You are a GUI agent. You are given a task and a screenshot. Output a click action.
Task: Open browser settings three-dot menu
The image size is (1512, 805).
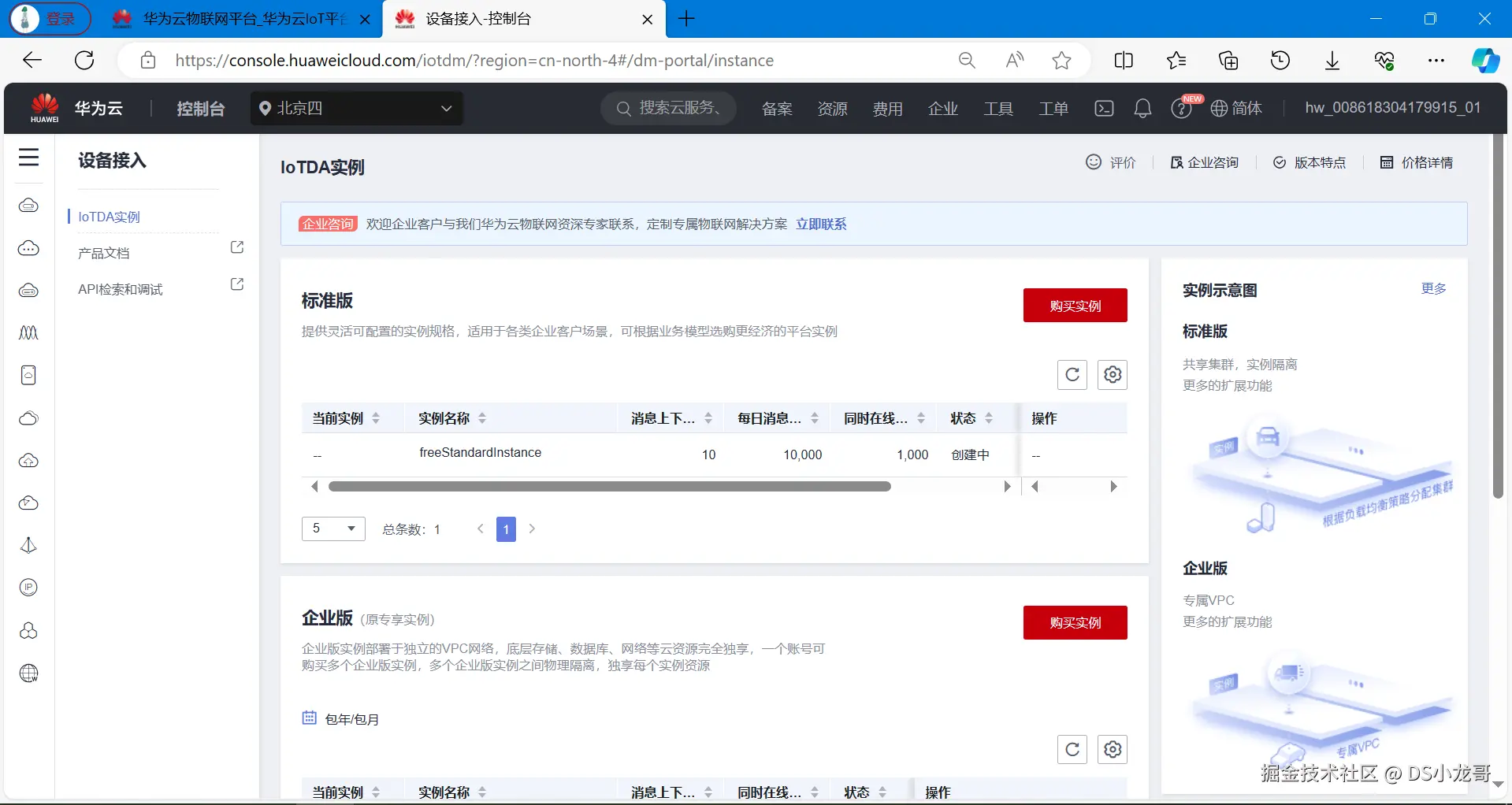1436,61
